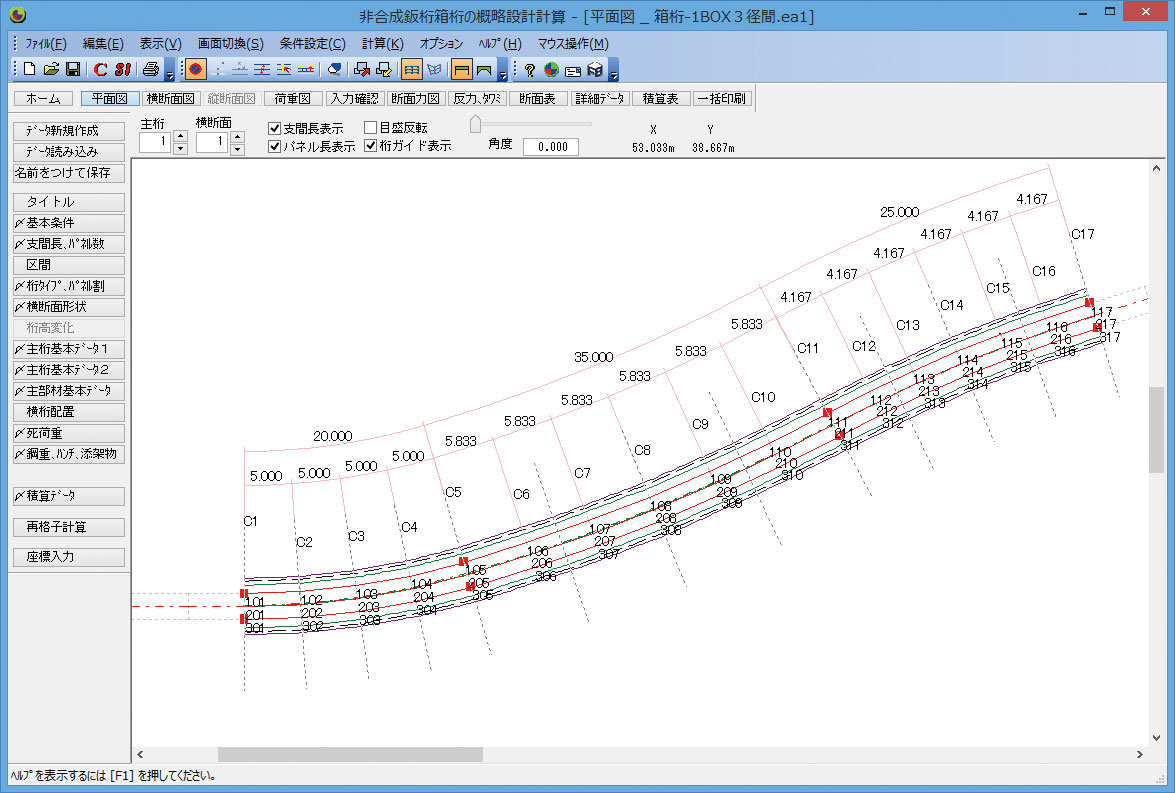This screenshot has width=1175, height=793.
Task: Increase the 主桁 spinner value
Action: 180,136
